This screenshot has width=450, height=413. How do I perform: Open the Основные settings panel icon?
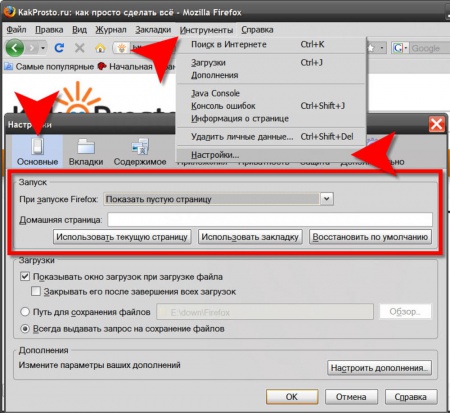click(37, 147)
